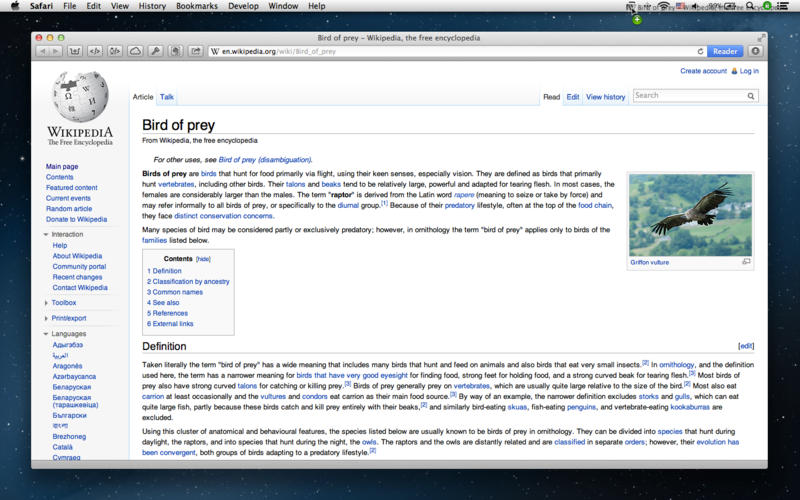Click the Log in link

point(749,71)
